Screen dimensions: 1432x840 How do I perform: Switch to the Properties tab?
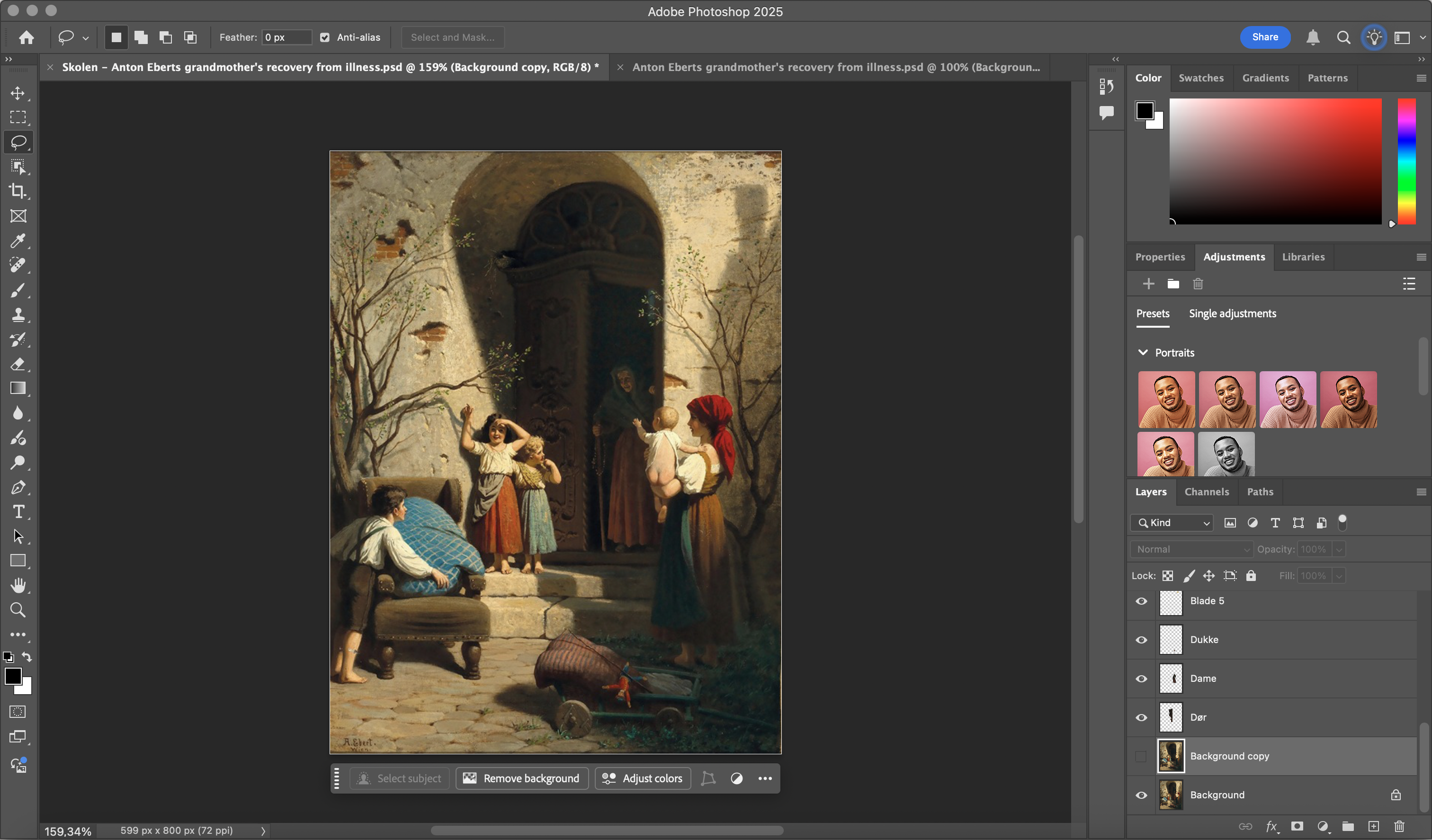tap(1160, 257)
